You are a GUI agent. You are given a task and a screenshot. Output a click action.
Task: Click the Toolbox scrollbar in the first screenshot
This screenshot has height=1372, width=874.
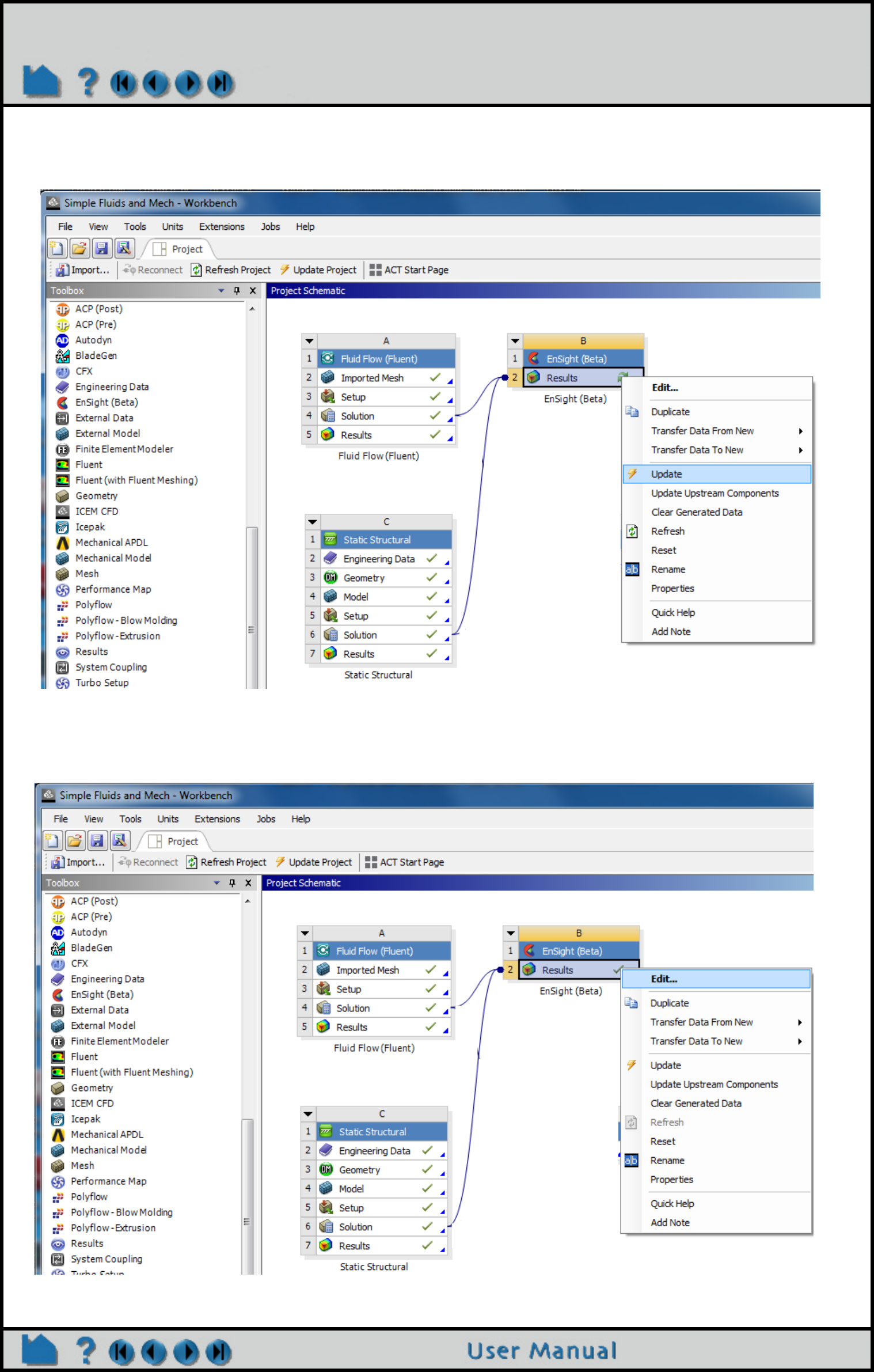[x=252, y=608]
